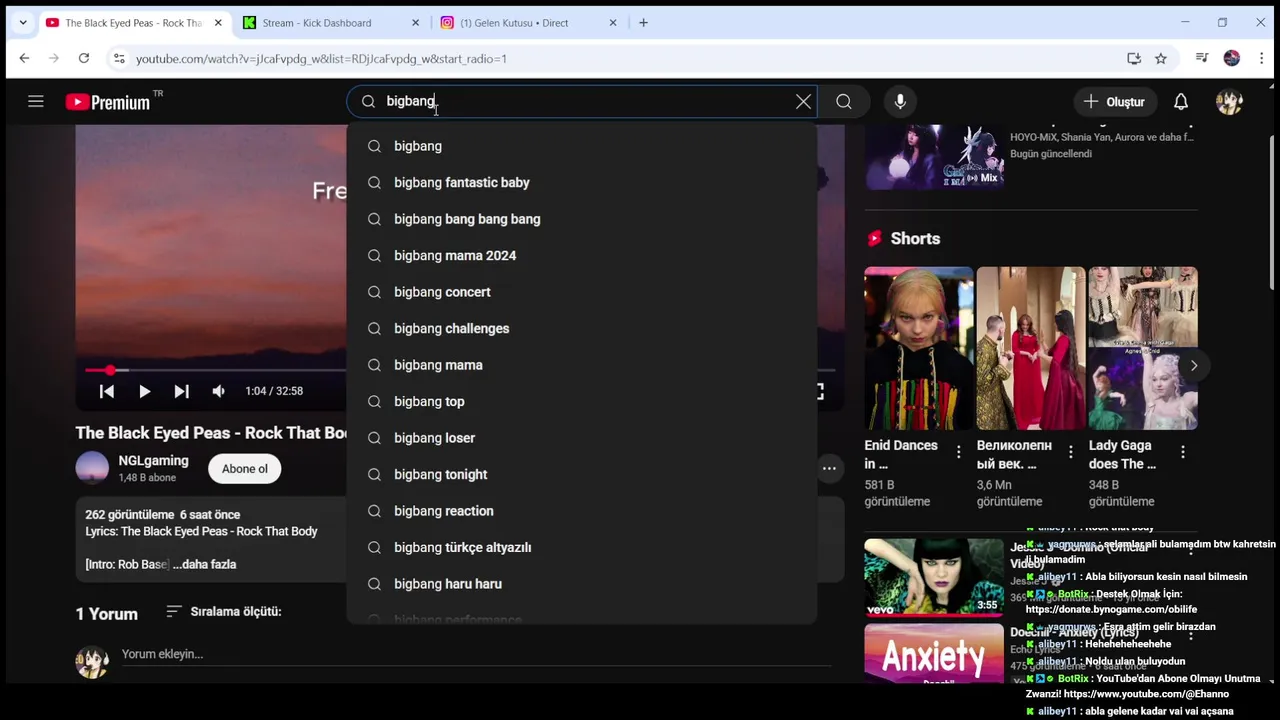This screenshot has height=720, width=1280.
Task: Open tab search dropdown arrow
Action: [x=22, y=22]
